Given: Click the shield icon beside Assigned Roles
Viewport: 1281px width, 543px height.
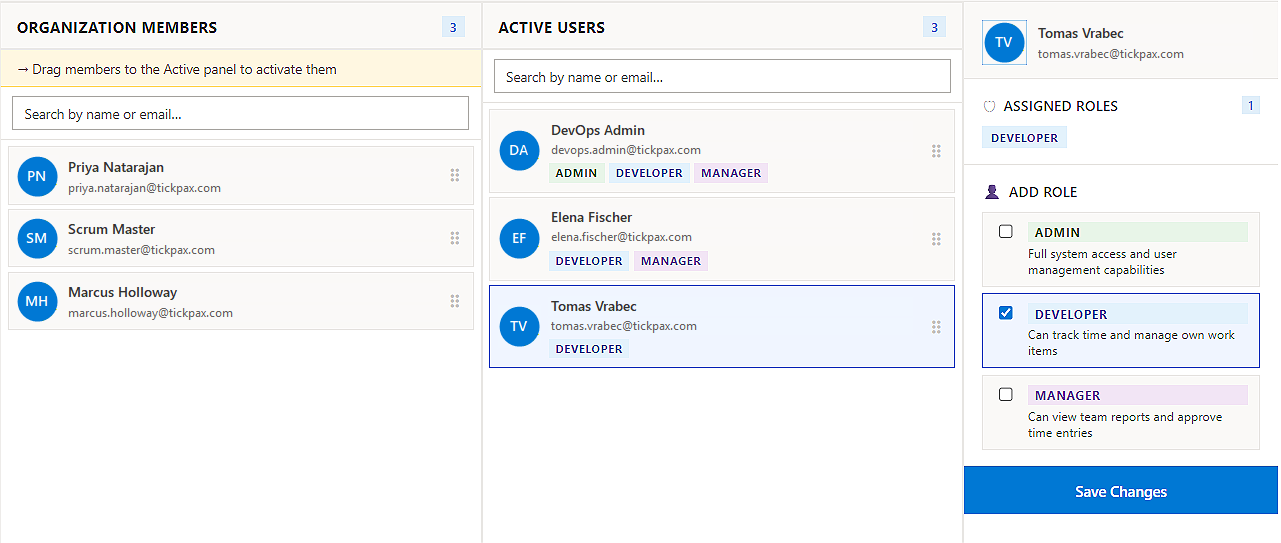Looking at the screenshot, I should coord(990,106).
